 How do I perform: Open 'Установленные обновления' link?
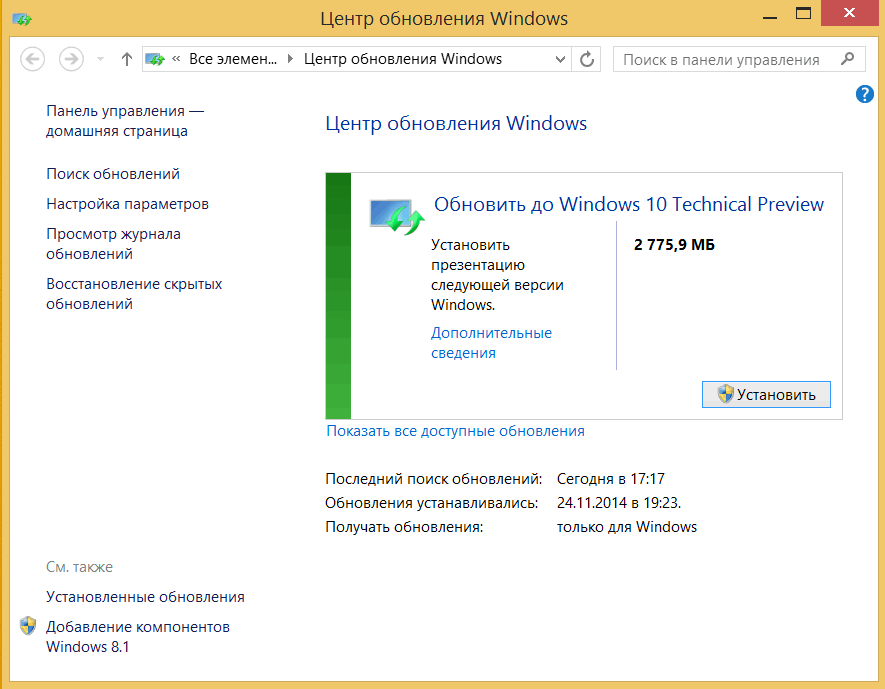tap(145, 596)
